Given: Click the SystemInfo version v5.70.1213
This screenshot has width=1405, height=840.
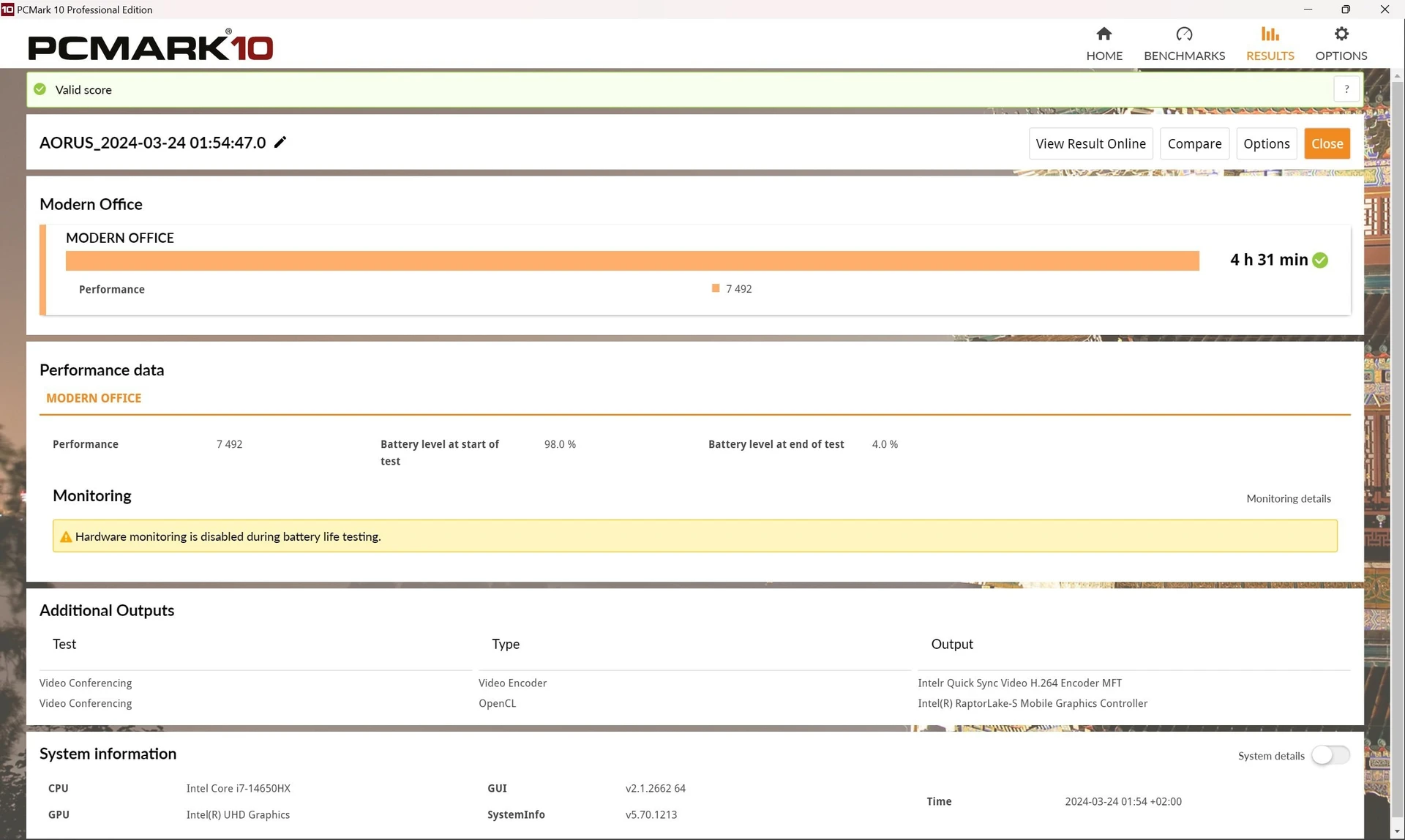Looking at the screenshot, I should coord(651,814).
